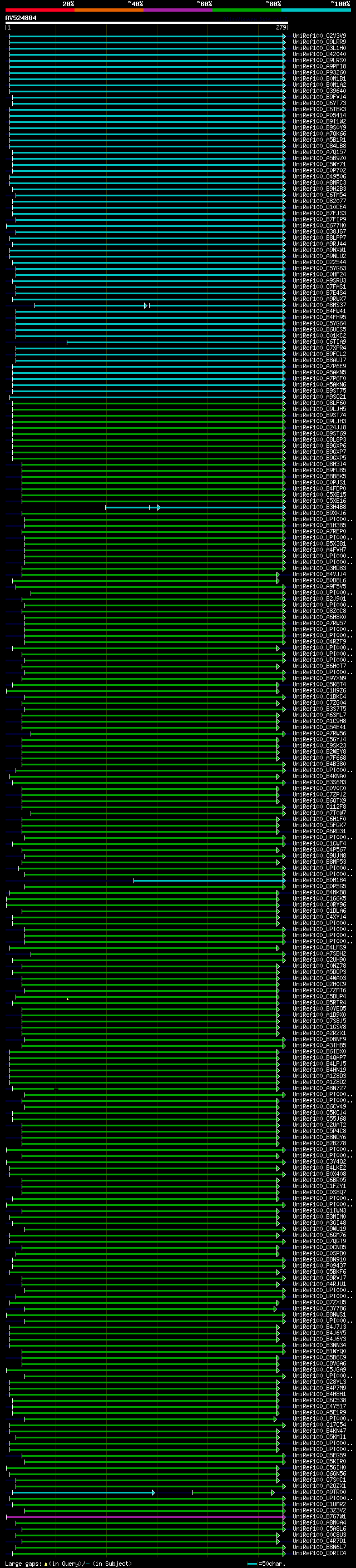Open the UniRef100_Q39640 hit label
This screenshot has height=1568, width=356.
pyautogui.click(x=319, y=91)
